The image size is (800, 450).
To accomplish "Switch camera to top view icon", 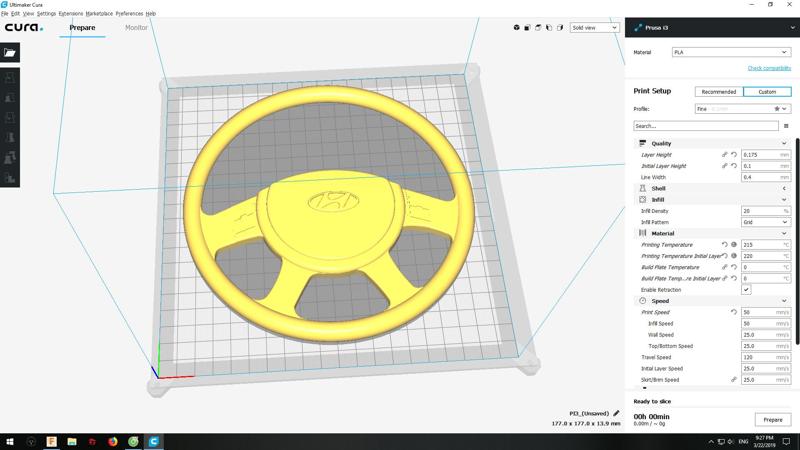I will click(538, 28).
